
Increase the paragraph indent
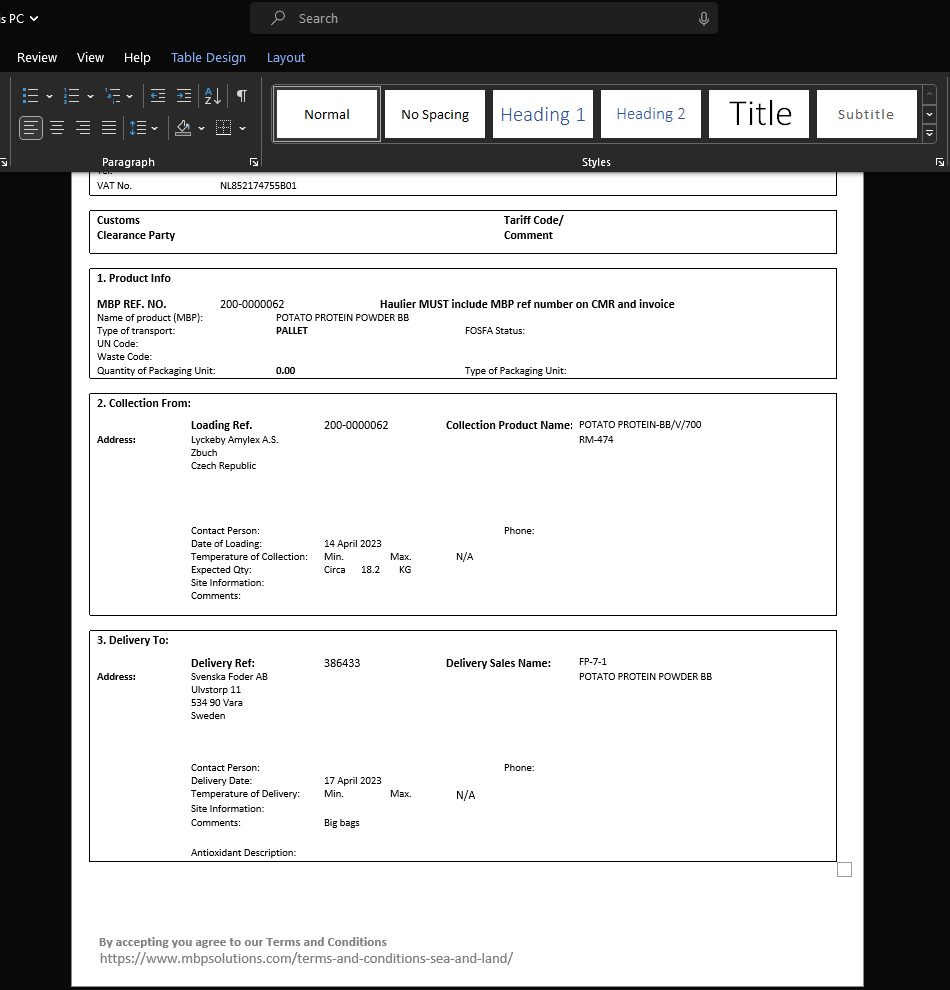click(184, 96)
